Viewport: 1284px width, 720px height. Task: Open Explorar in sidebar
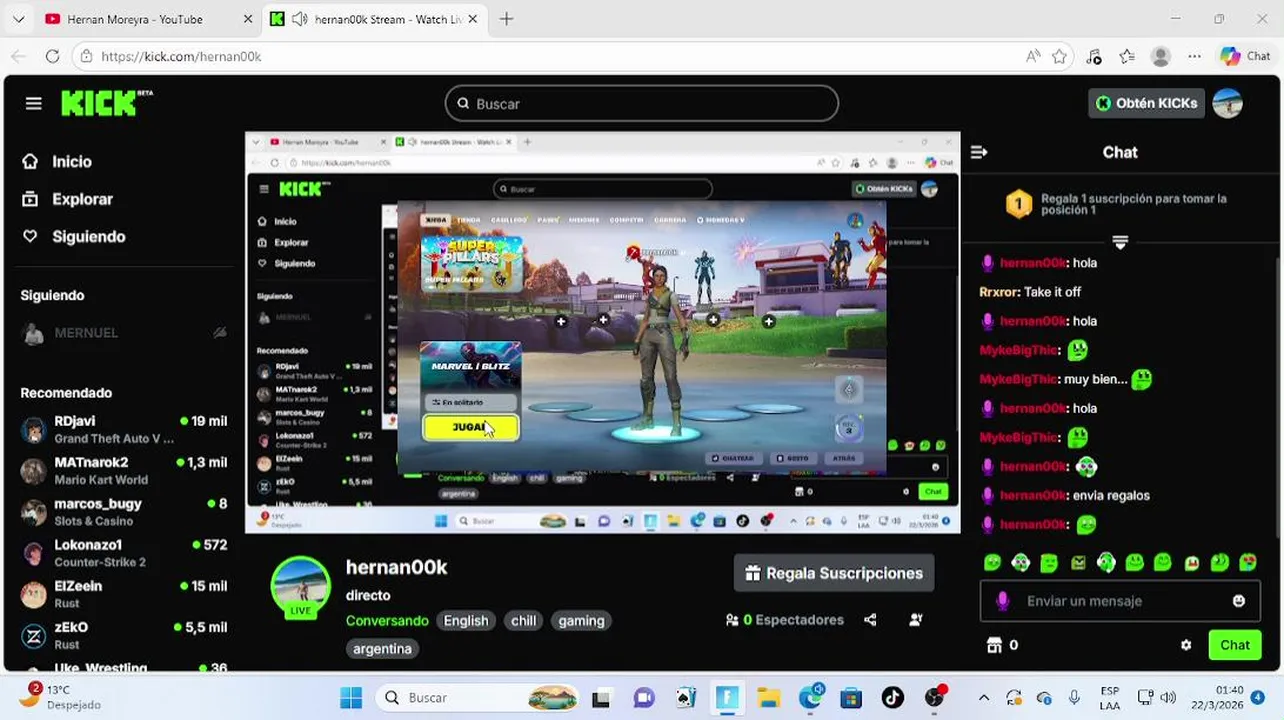coord(69,199)
